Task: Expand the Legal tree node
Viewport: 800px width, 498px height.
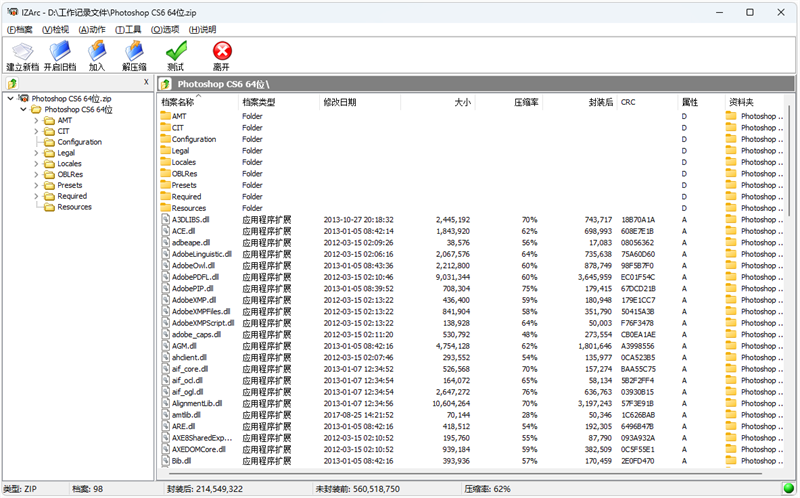Action: point(36,153)
